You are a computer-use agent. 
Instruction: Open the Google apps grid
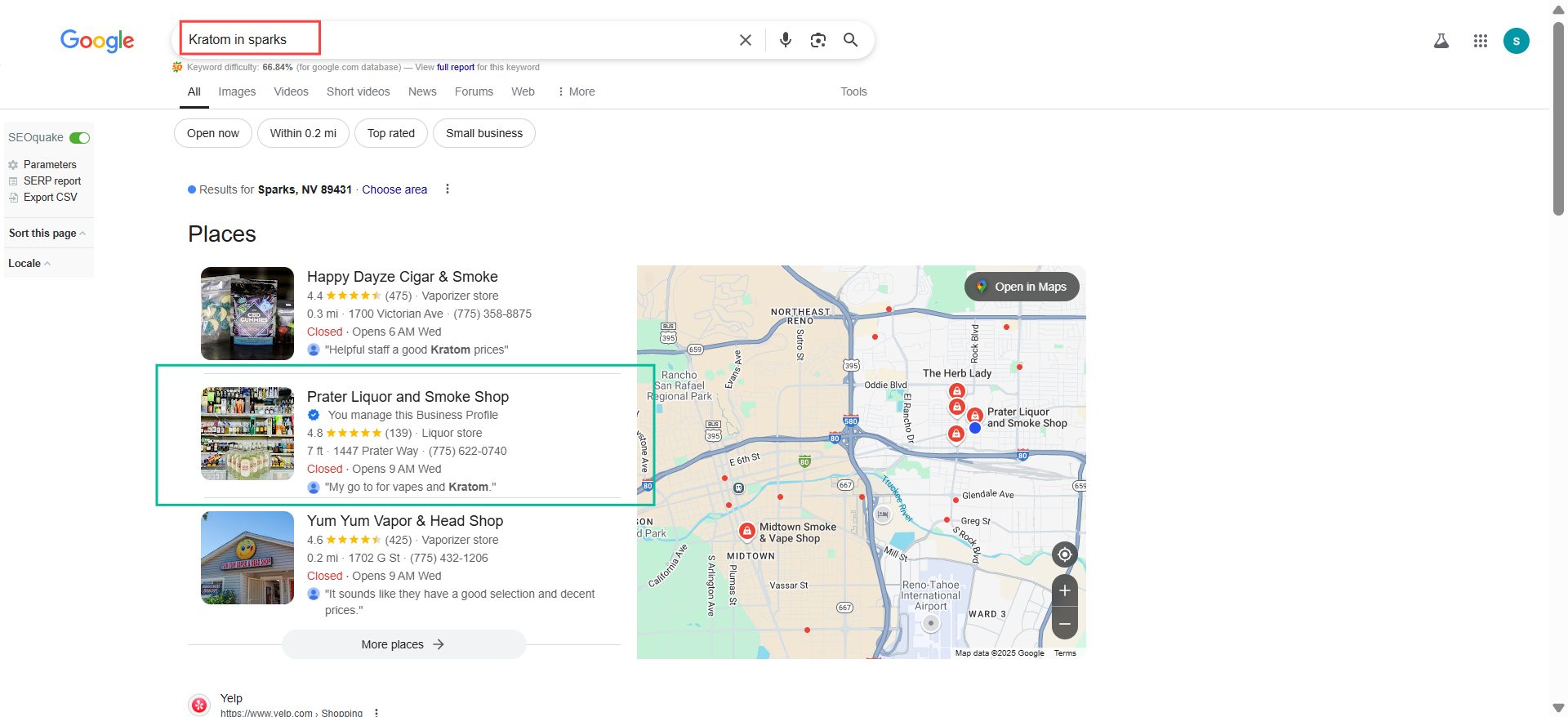point(1480,41)
